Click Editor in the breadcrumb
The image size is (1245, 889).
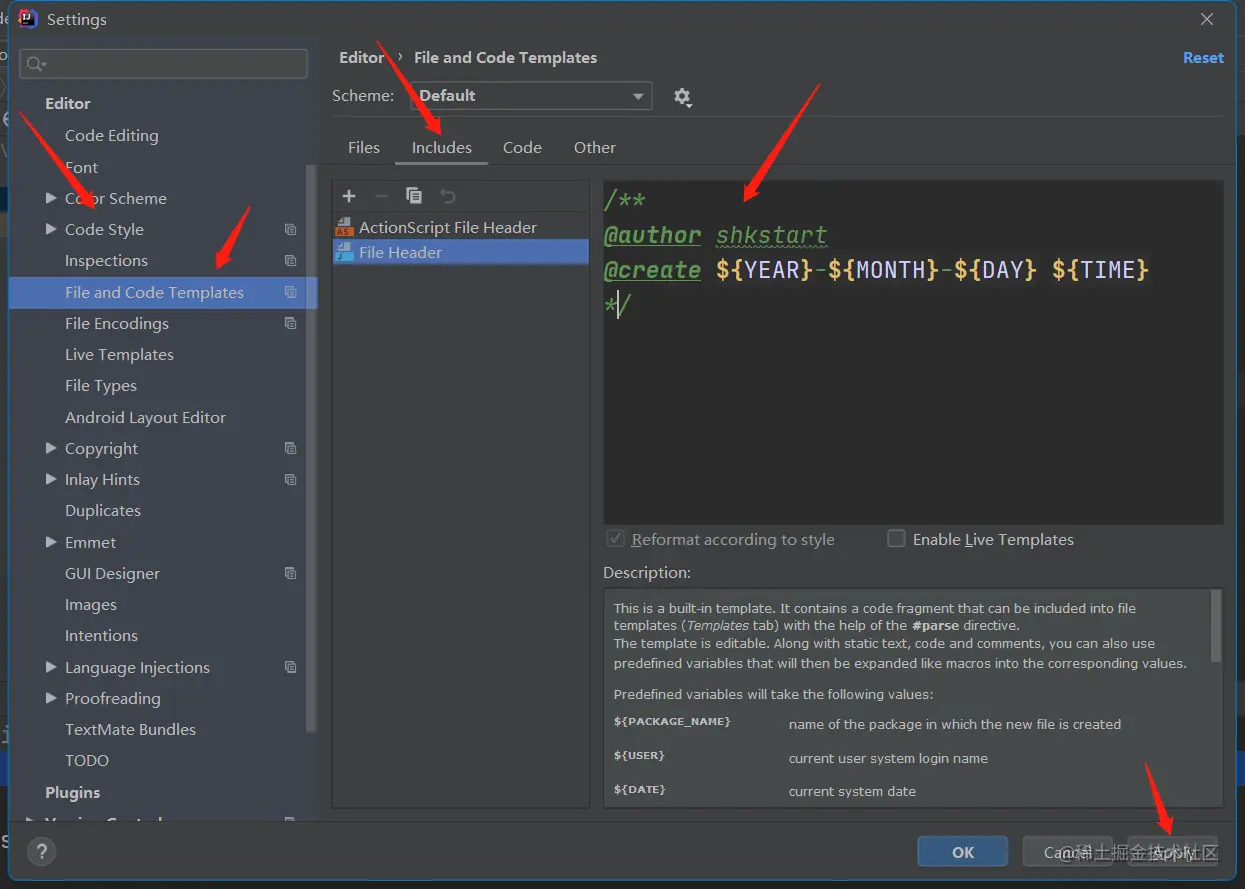tap(361, 58)
